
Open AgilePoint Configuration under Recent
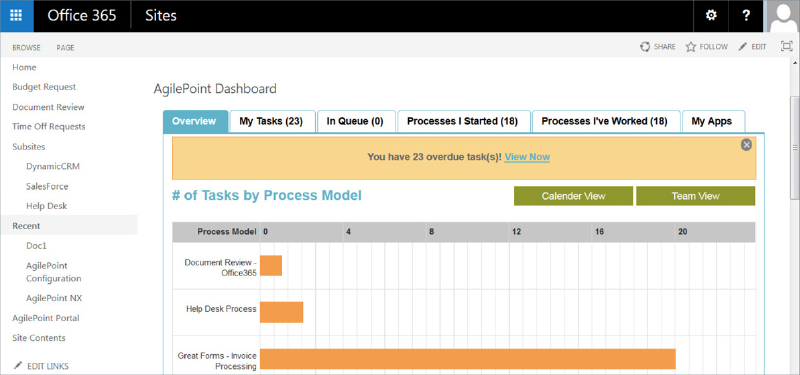[54, 272]
